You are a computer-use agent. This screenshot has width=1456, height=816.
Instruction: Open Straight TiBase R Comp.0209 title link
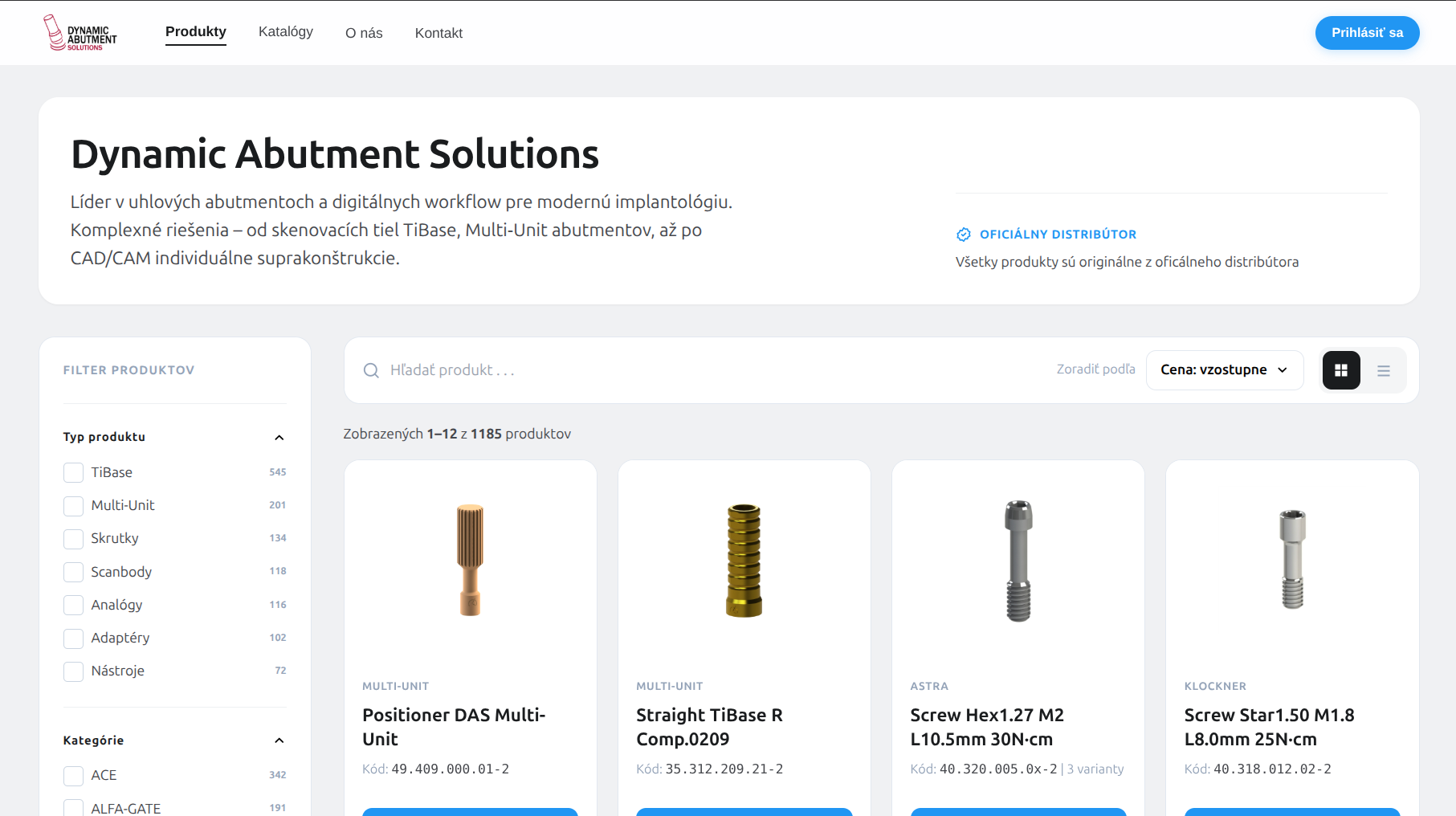tap(709, 727)
